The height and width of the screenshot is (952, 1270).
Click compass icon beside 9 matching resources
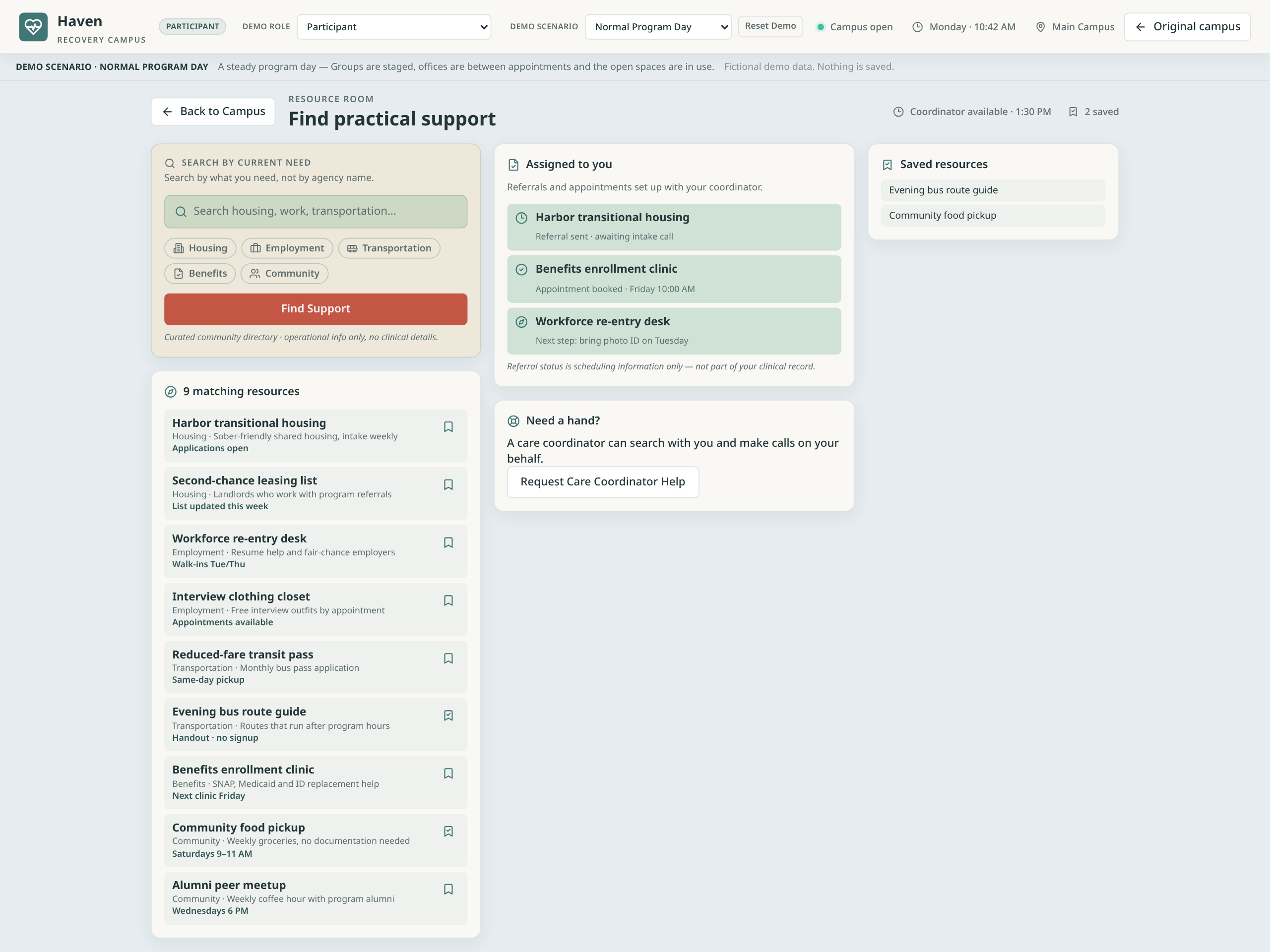(x=171, y=392)
